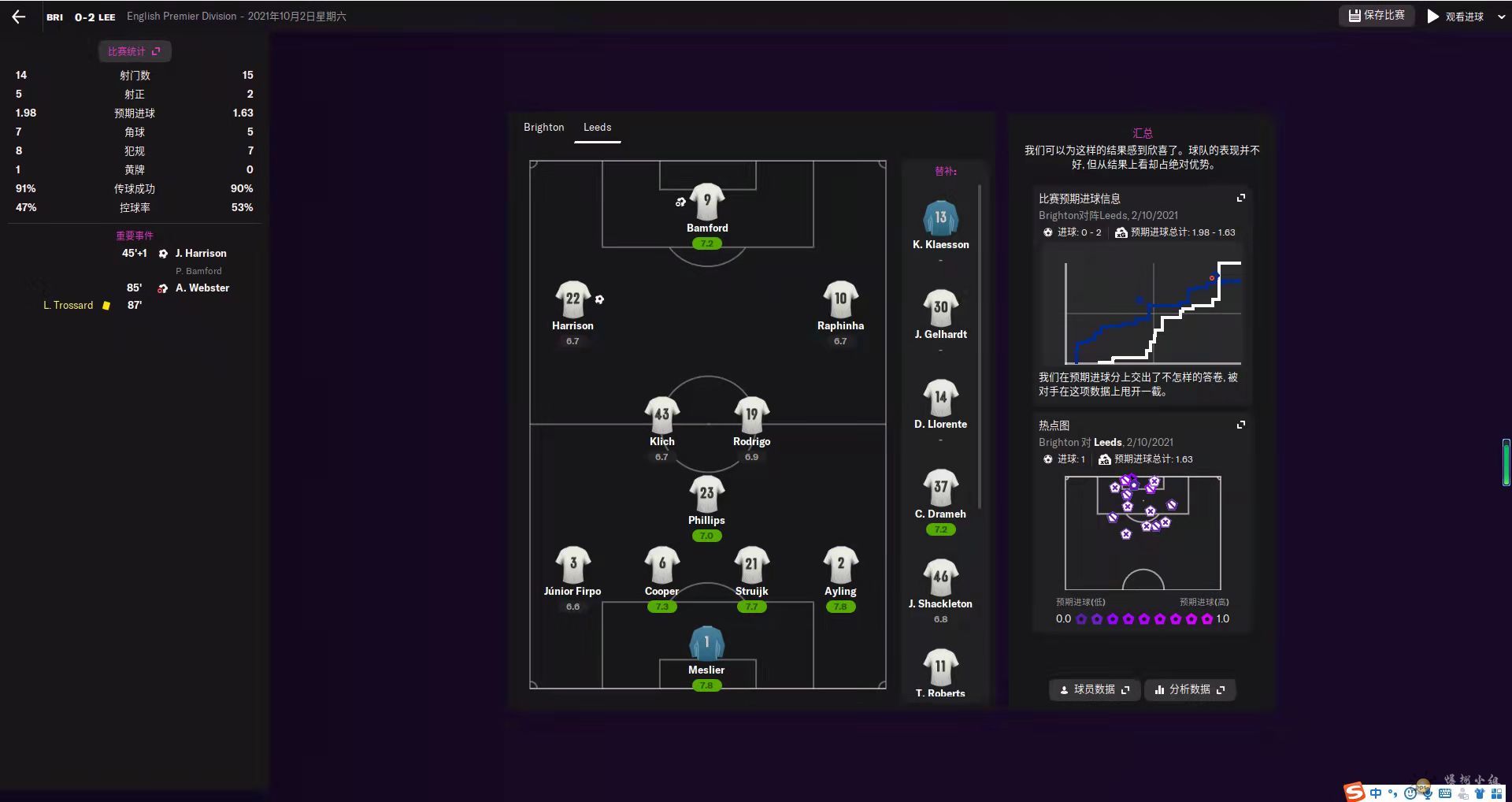Click Ayling's number 2 shirt icon
This screenshot has width=1512, height=802.
(x=840, y=565)
